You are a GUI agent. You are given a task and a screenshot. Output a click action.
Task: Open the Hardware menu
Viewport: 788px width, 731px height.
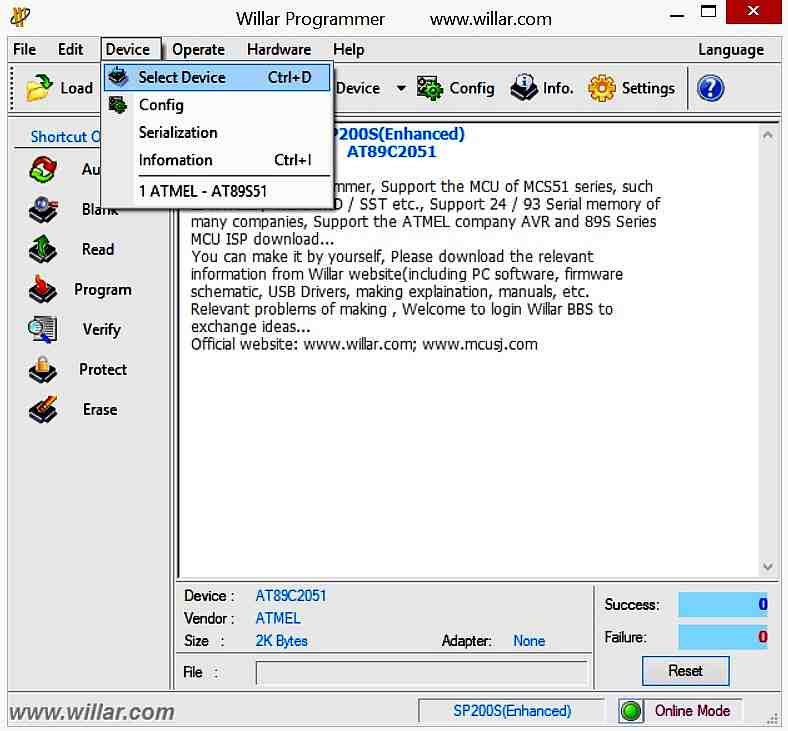click(x=279, y=49)
